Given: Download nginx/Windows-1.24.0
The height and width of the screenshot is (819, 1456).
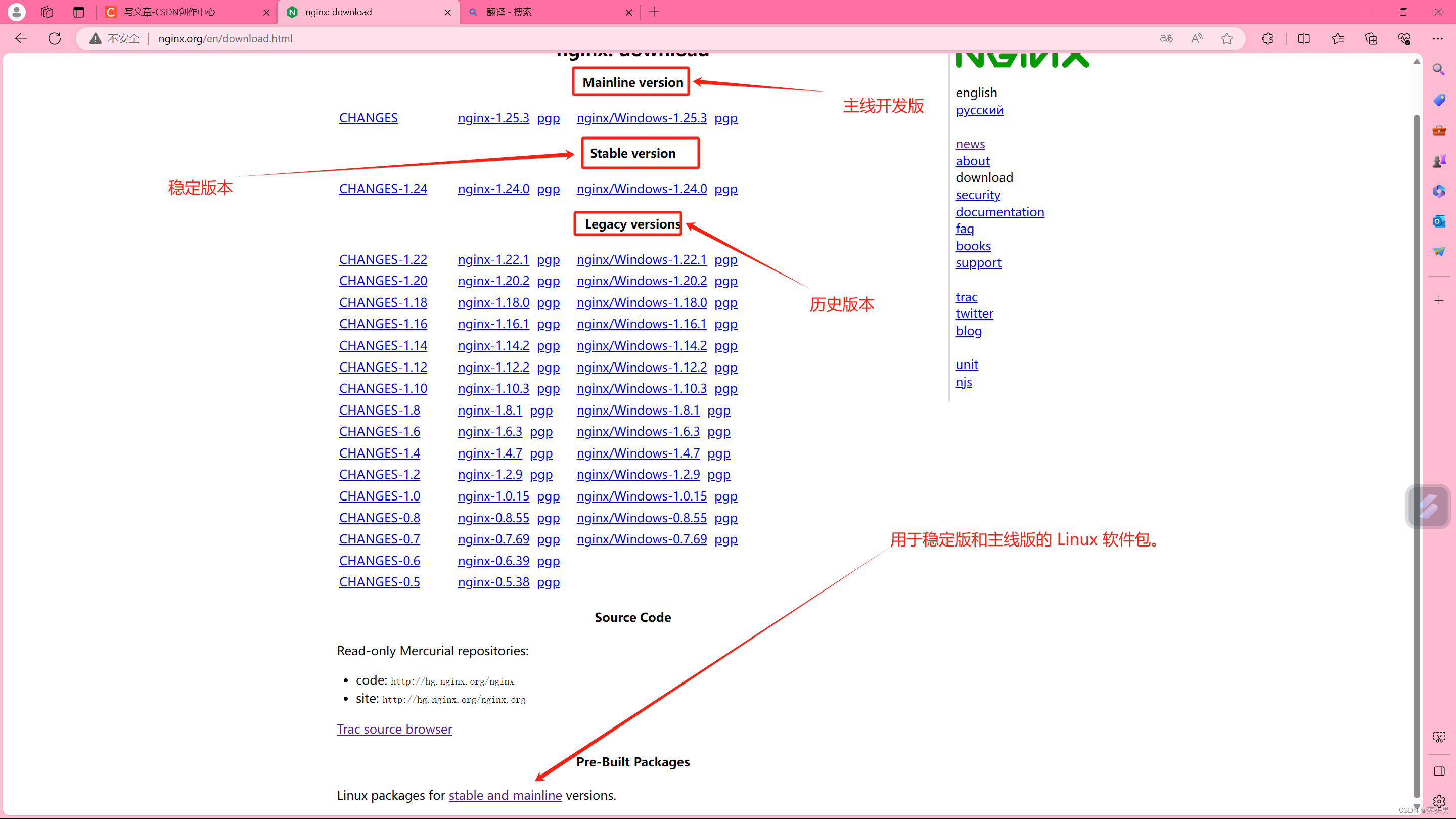Looking at the screenshot, I should click(642, 189).
